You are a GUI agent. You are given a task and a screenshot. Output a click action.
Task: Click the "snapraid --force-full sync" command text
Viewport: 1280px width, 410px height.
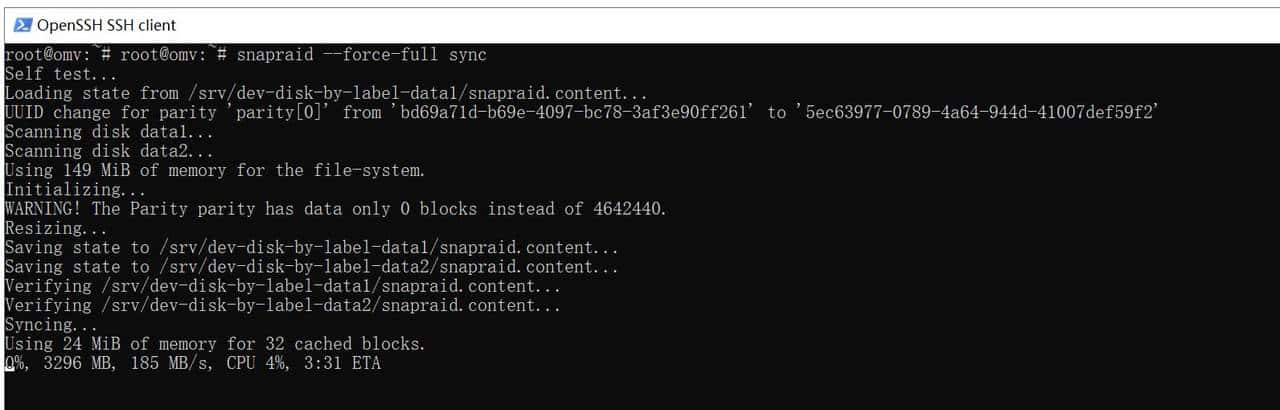[361, 54]
